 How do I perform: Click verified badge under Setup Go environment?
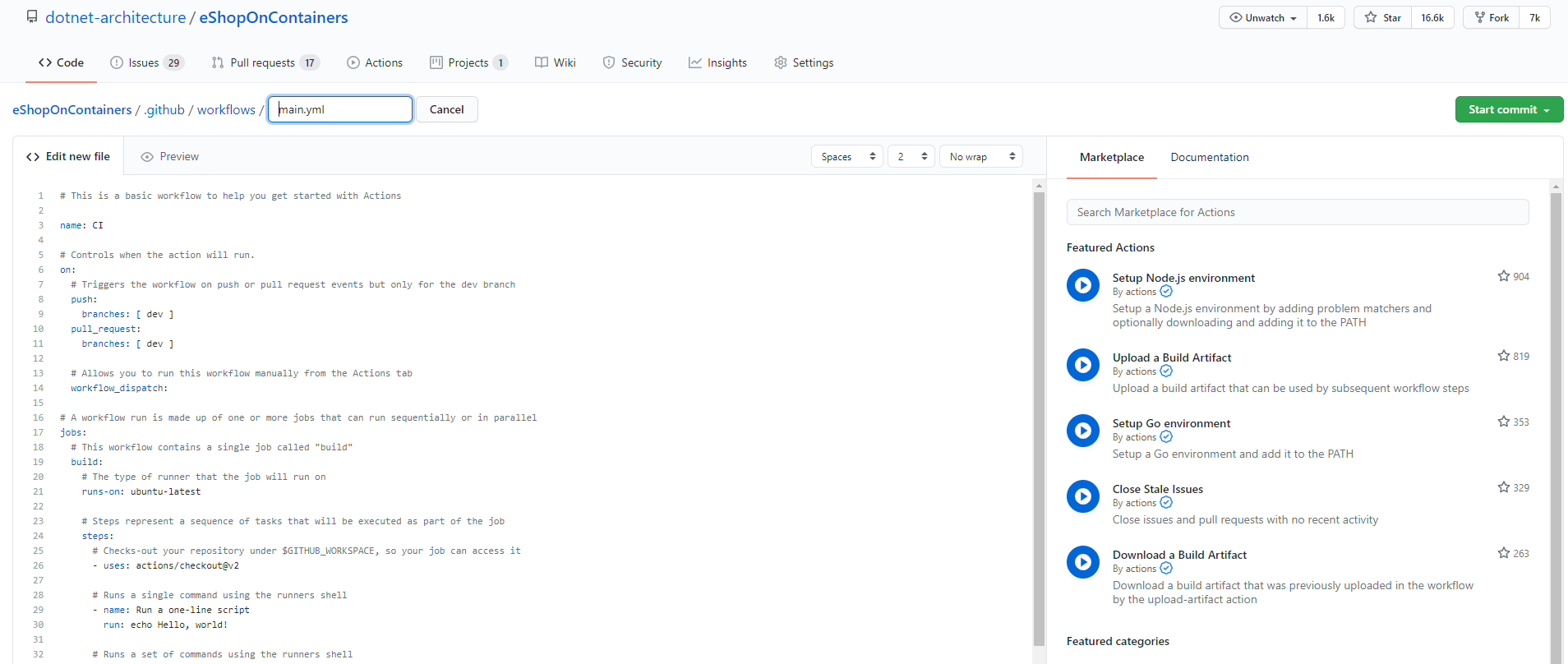pyautogui.click(x=1166, y=437)
